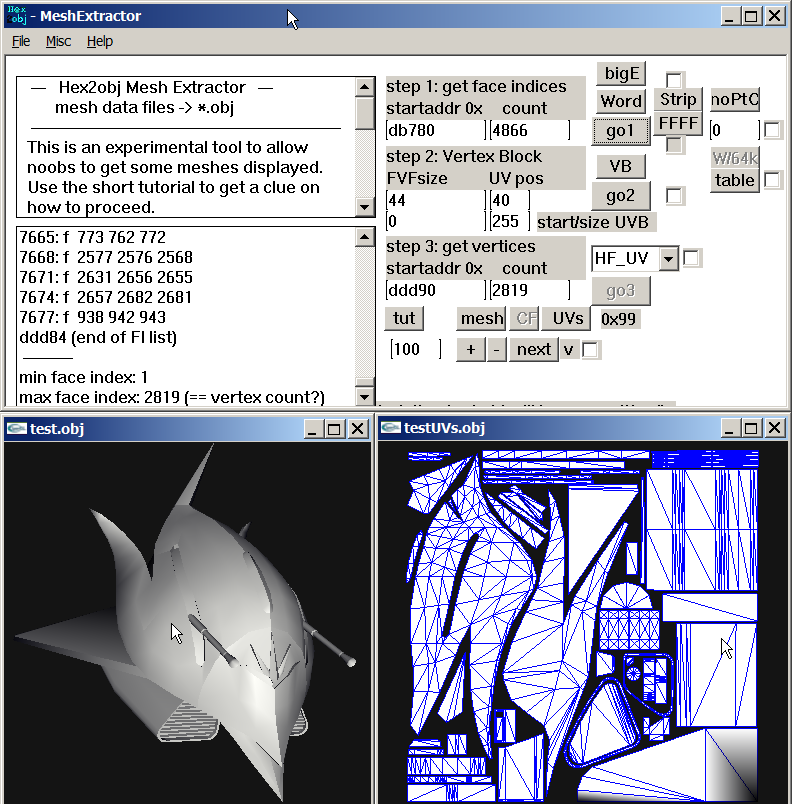
Task: Open the Misc menu
Action: pyautogui.click(x=58, y=41)
